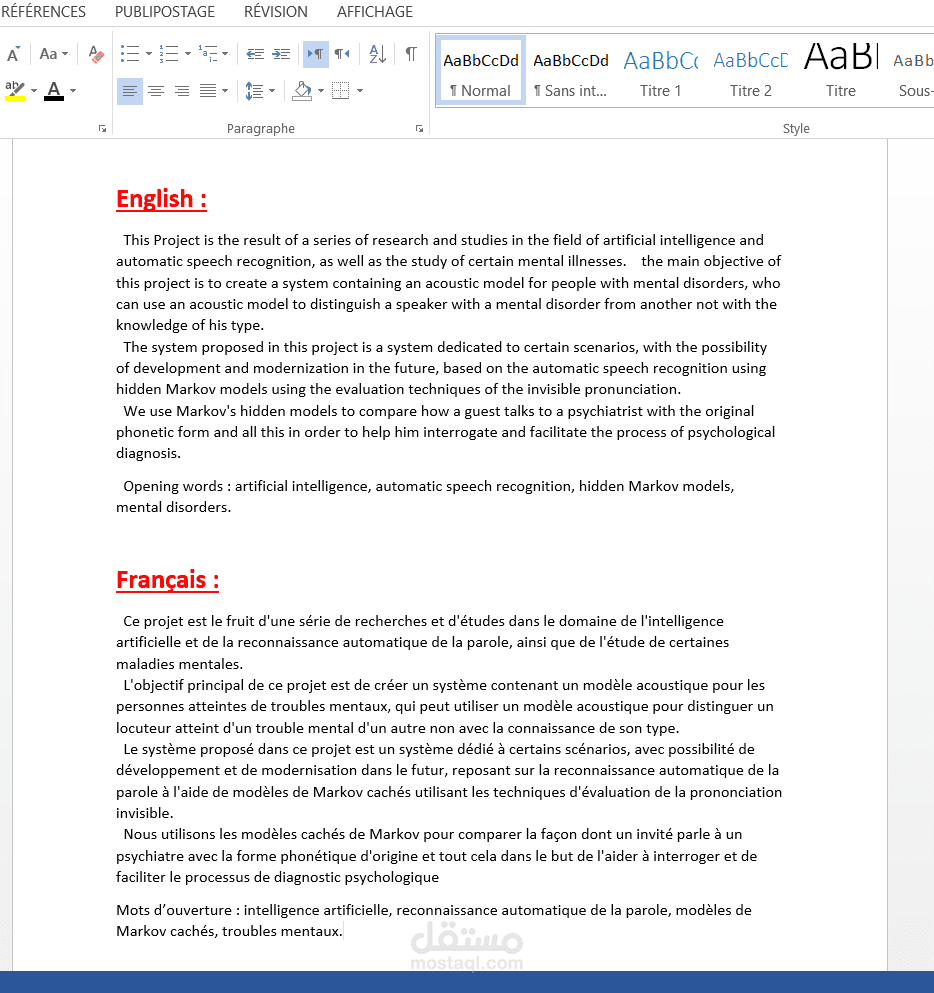Switch to the RÉVISION ribbon tab

point(275,12)
